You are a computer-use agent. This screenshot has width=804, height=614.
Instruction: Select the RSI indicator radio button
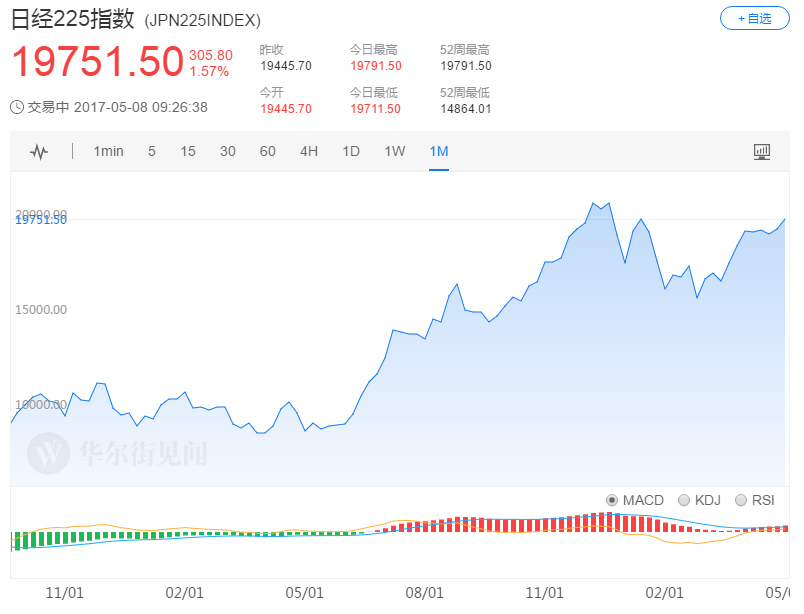coord(741,500)
